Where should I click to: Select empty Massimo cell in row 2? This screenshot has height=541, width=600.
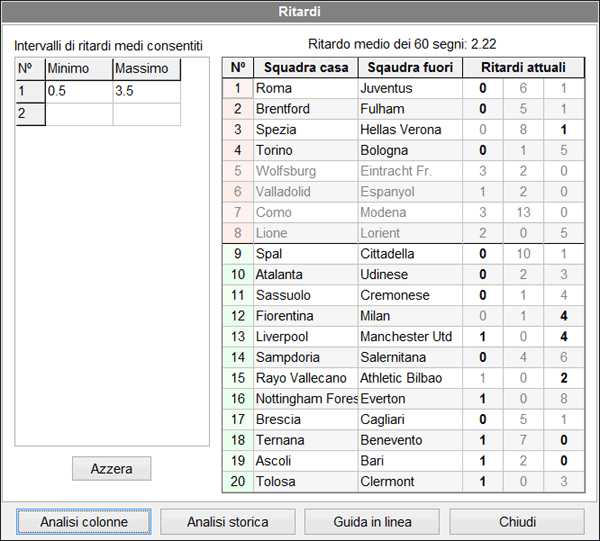(146, 114)
